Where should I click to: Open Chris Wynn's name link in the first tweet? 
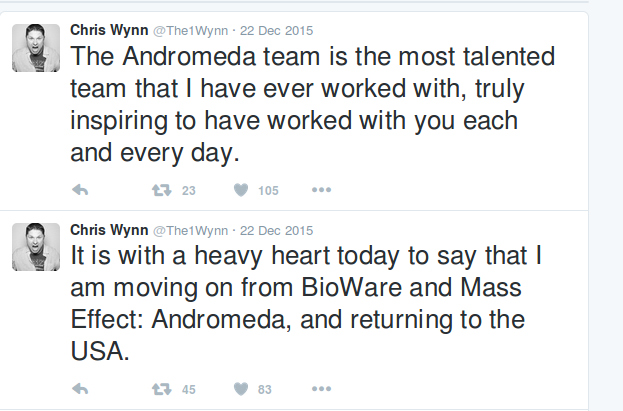click(107, 30)
